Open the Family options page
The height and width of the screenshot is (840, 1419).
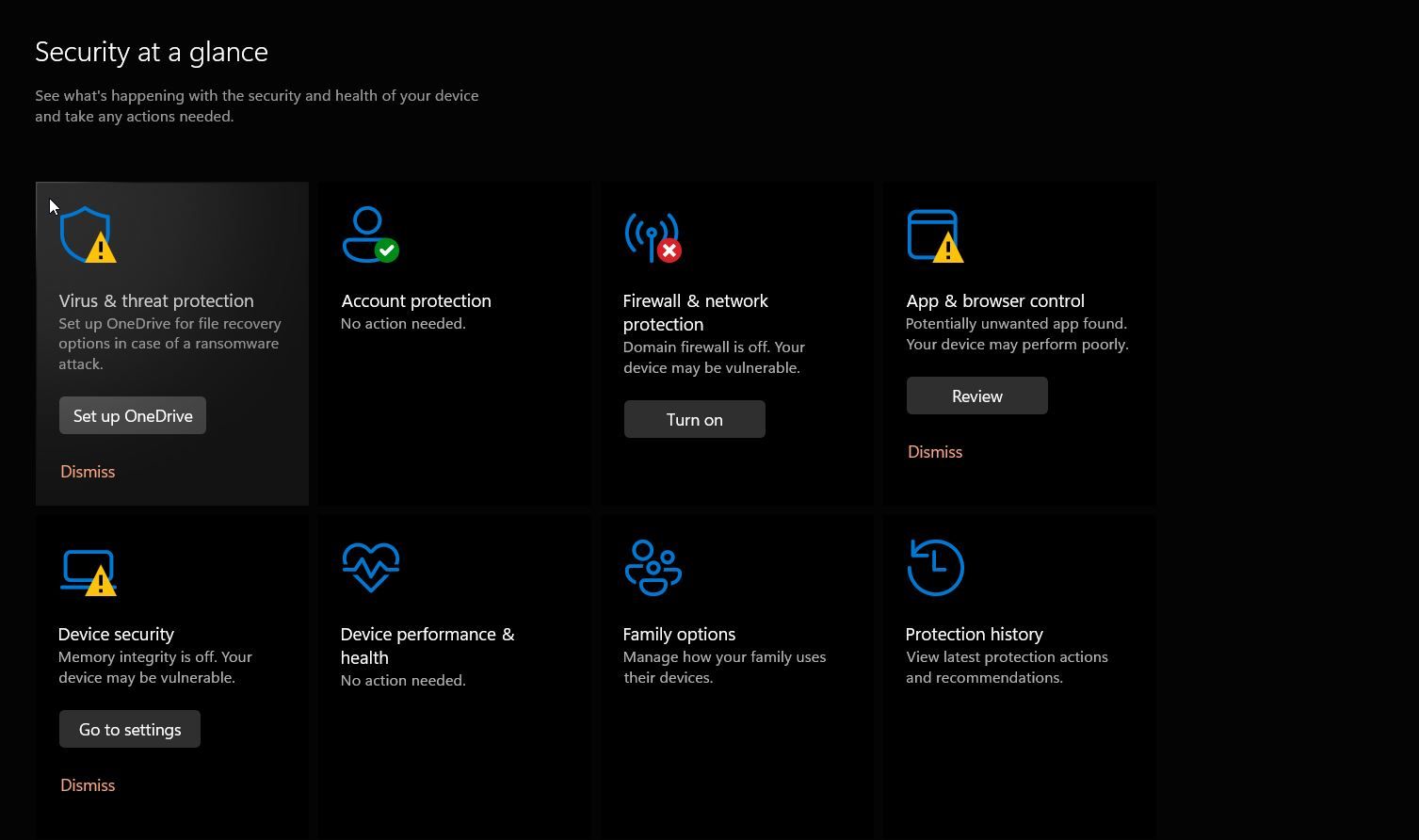679,634
